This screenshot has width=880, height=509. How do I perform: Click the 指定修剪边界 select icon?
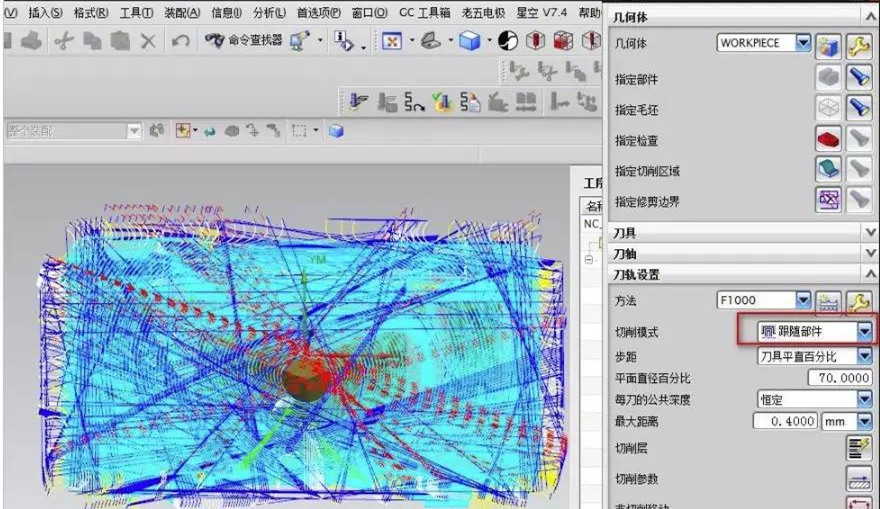828,202
